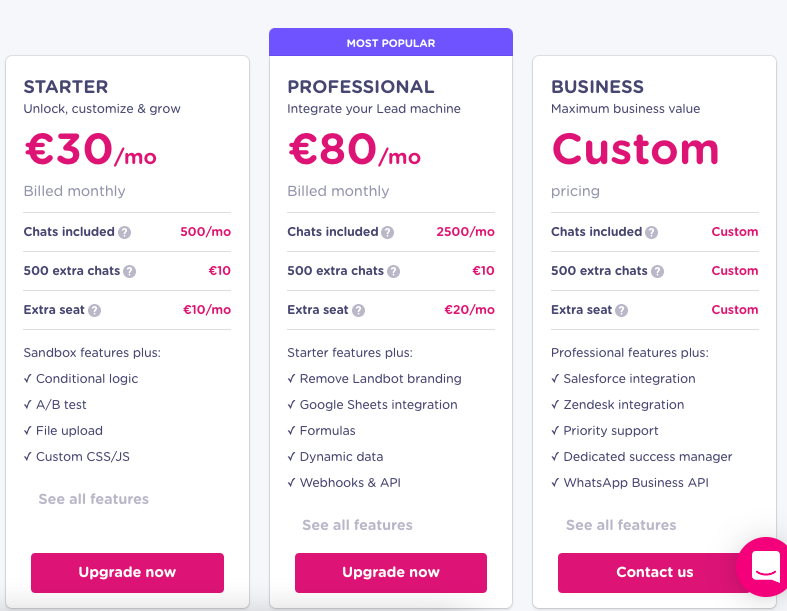The height and width of the screenshot is (611, 787).
Task: Expand See all features under Starter plan
Action: 94,499
